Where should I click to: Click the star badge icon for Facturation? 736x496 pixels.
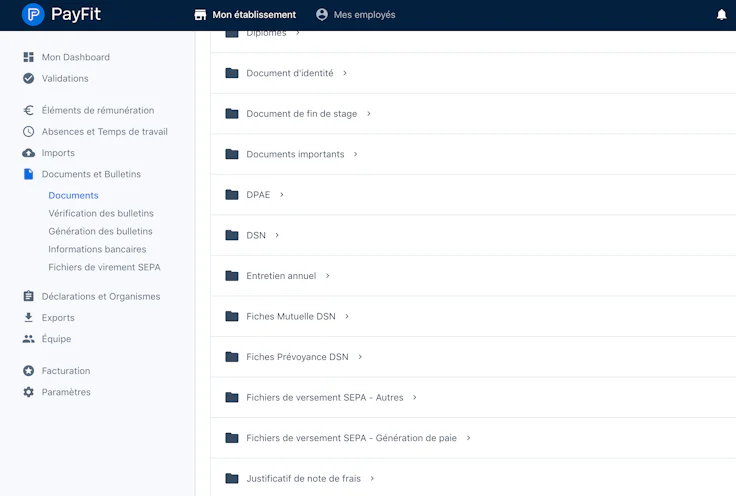[x=29, y=371]
